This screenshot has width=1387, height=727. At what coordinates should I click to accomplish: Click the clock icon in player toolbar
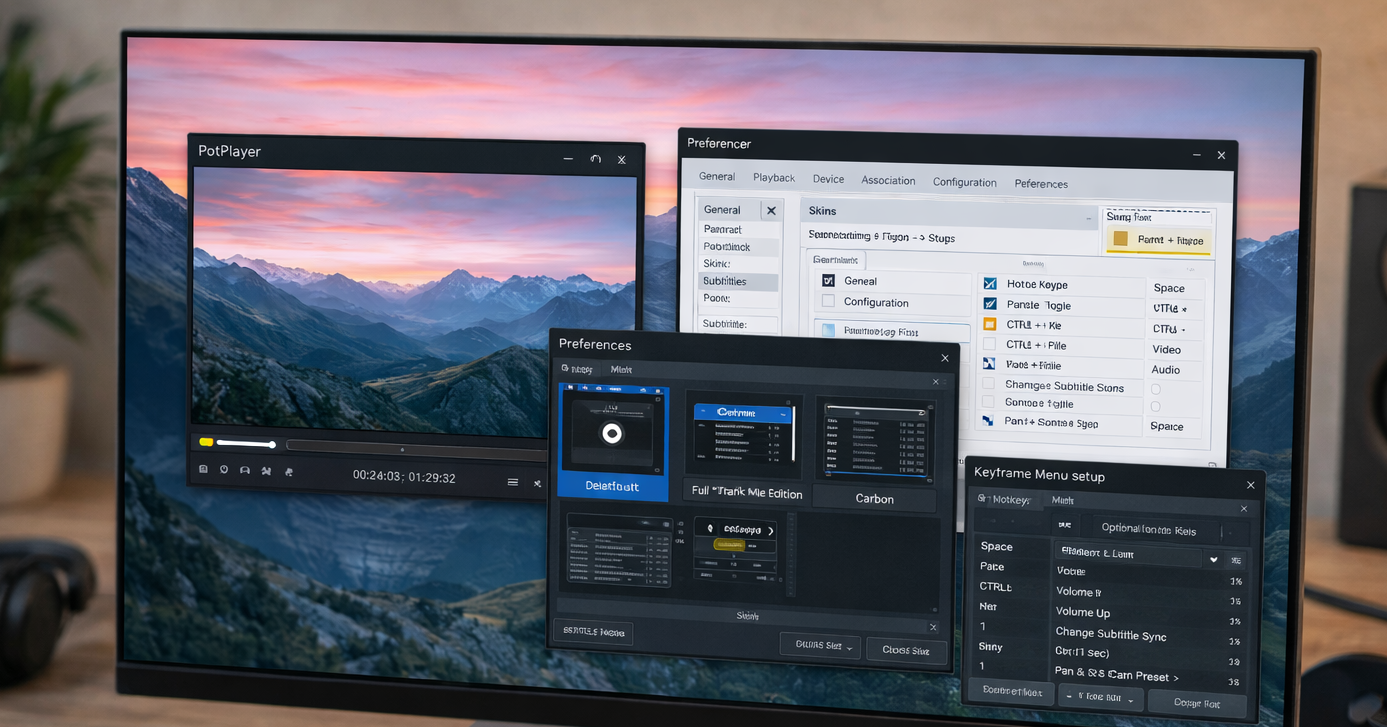pyautogui.click(x=224, y=470)
